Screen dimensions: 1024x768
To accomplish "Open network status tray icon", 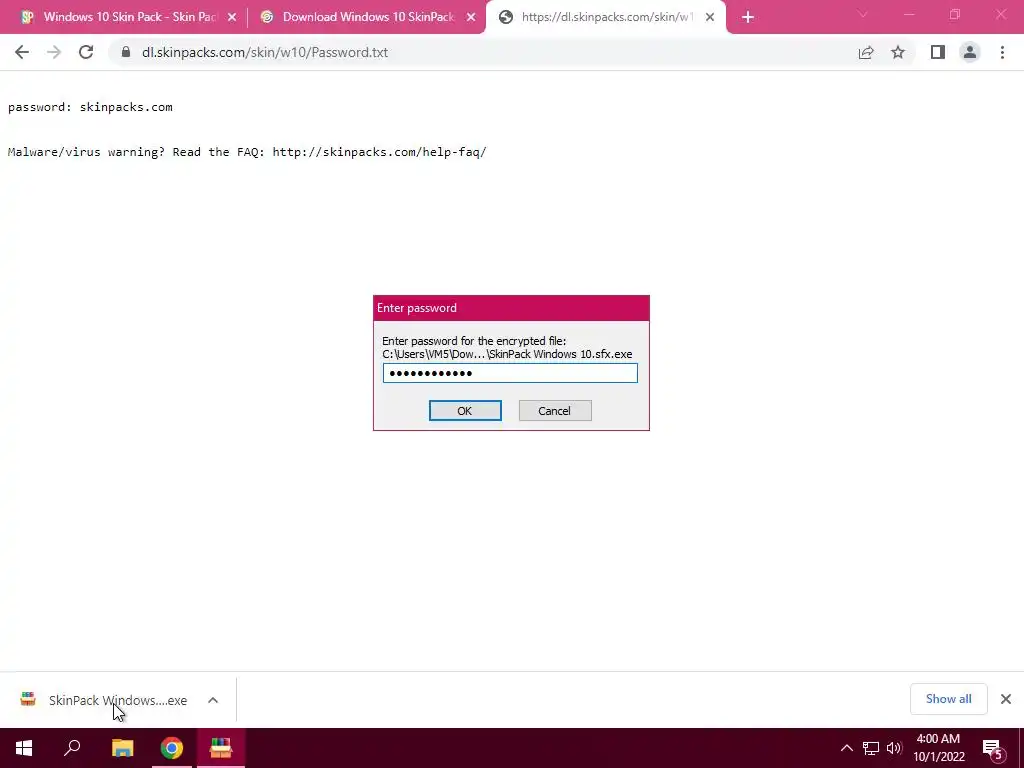I will (871, 748).
